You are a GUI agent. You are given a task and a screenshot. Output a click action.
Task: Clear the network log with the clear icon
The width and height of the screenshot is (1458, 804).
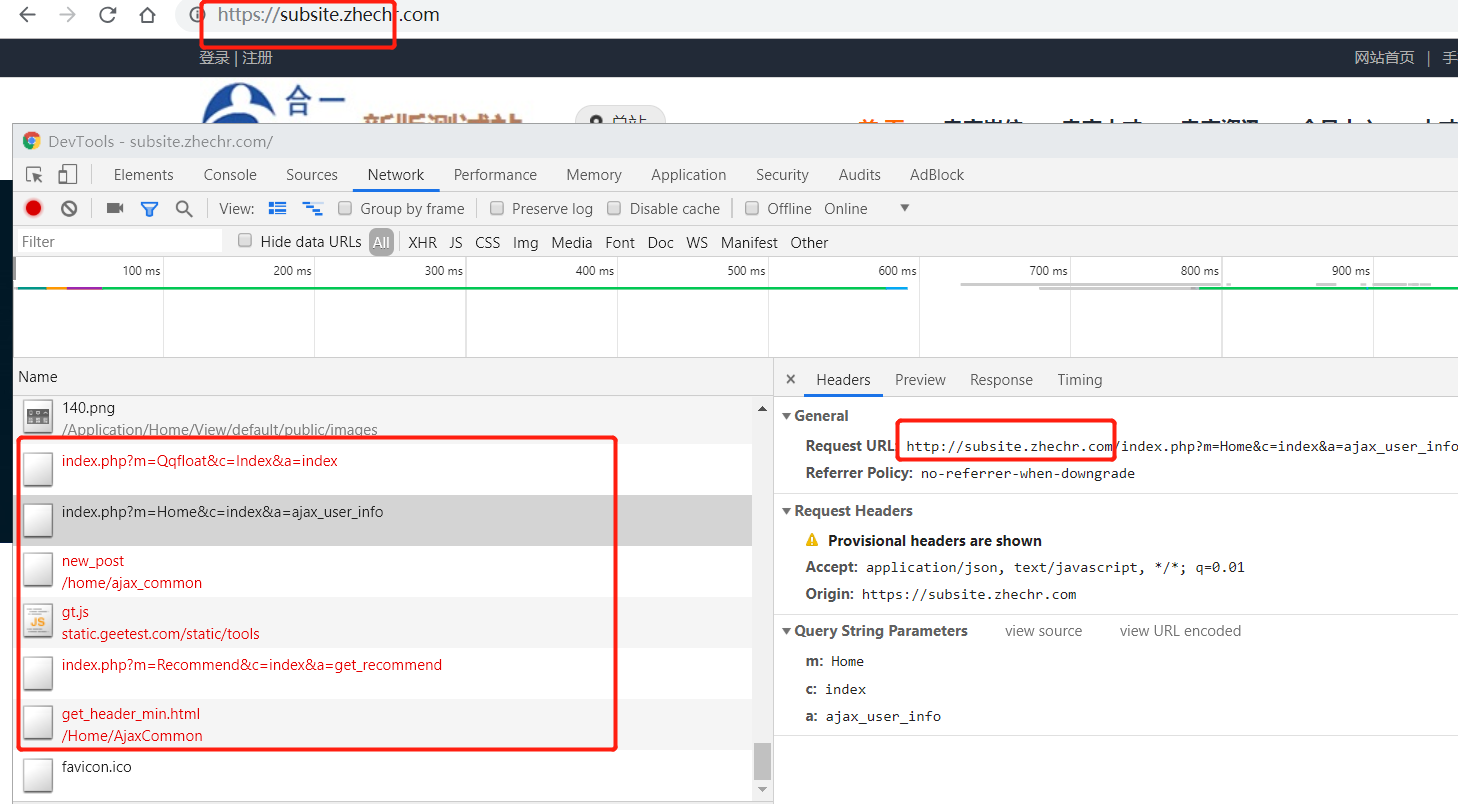point(69,208)
